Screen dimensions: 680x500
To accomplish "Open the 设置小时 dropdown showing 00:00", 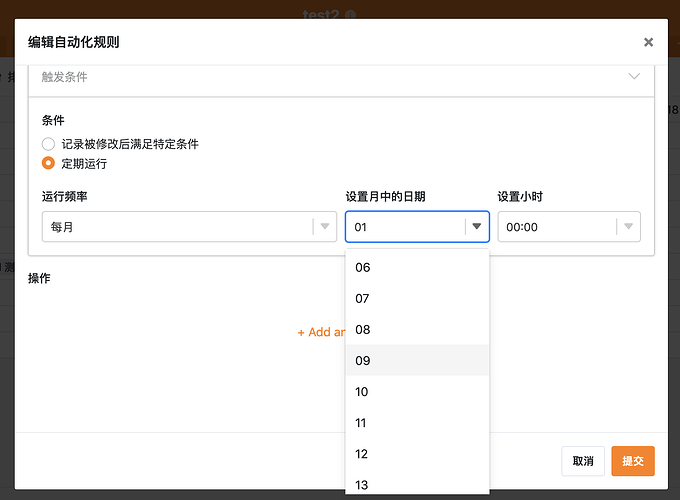I will (569, 226).
